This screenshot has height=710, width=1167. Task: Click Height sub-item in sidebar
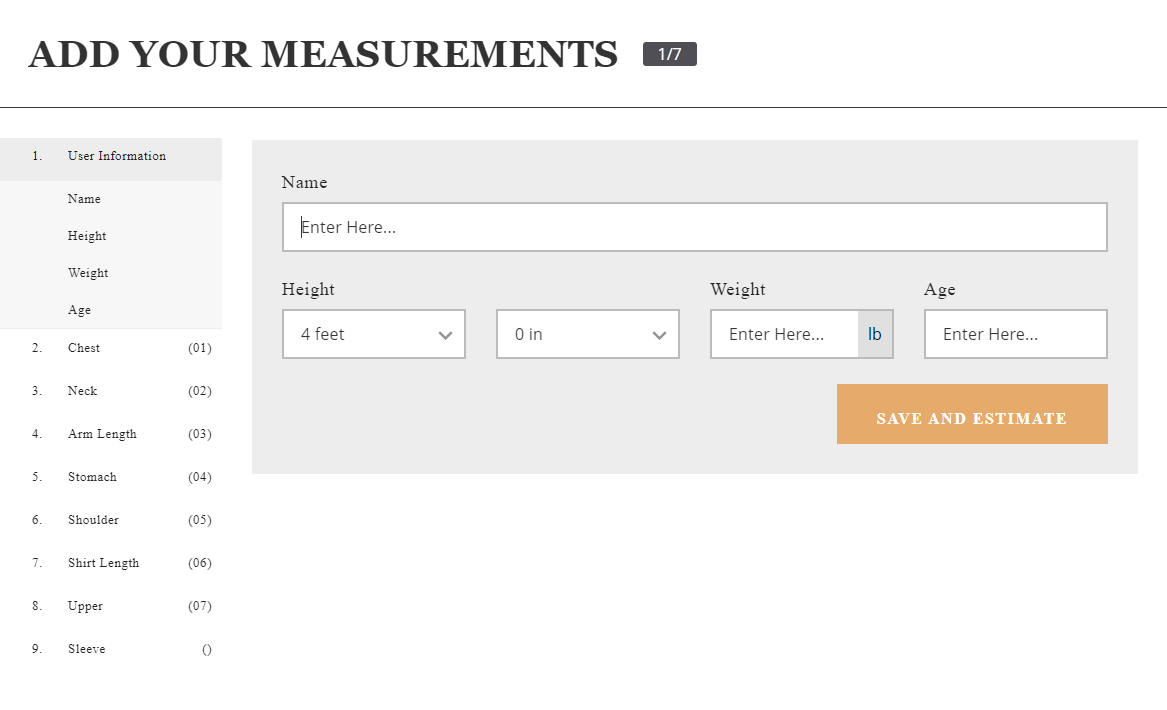pos(87,236)
